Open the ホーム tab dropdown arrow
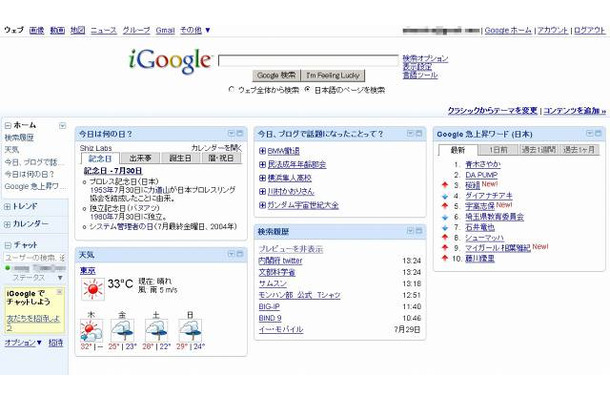 coord(62,126)
